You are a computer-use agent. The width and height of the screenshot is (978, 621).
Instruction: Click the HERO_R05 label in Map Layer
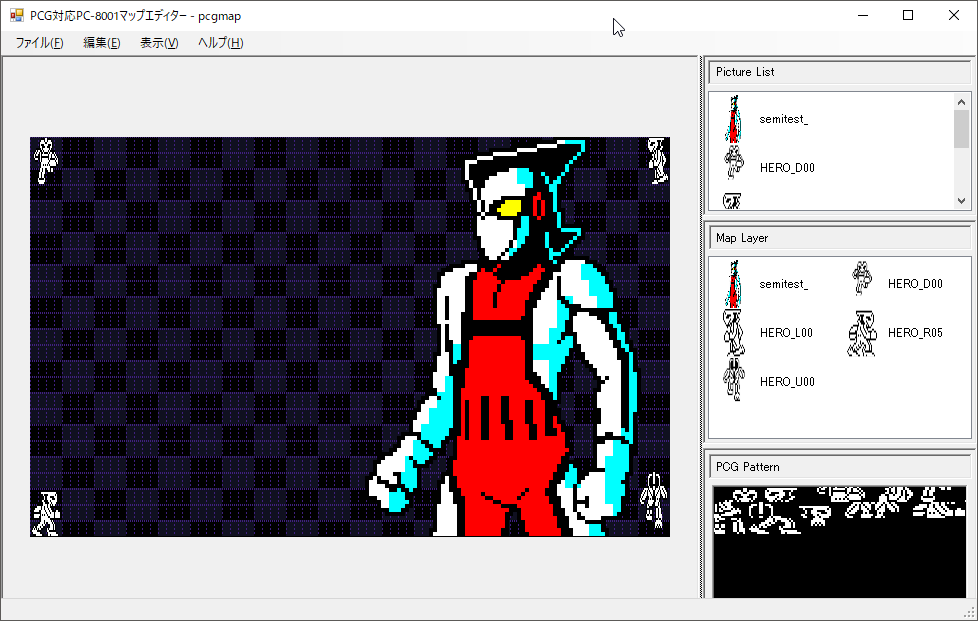pyautogui.click(x=915, y=333)
